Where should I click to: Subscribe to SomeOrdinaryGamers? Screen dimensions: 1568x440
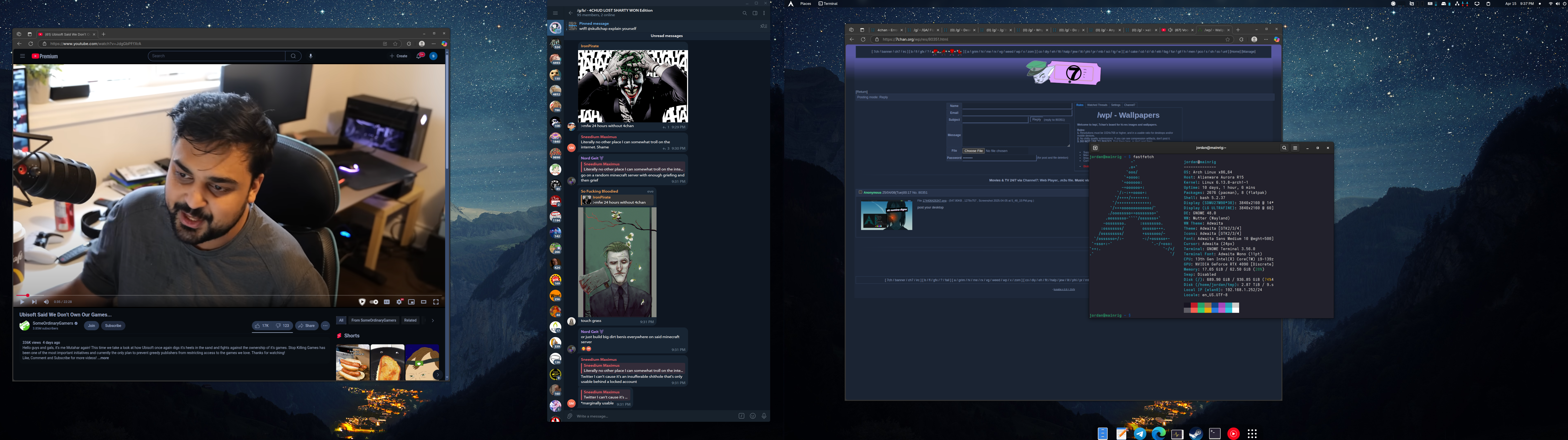tap(113, 326)
